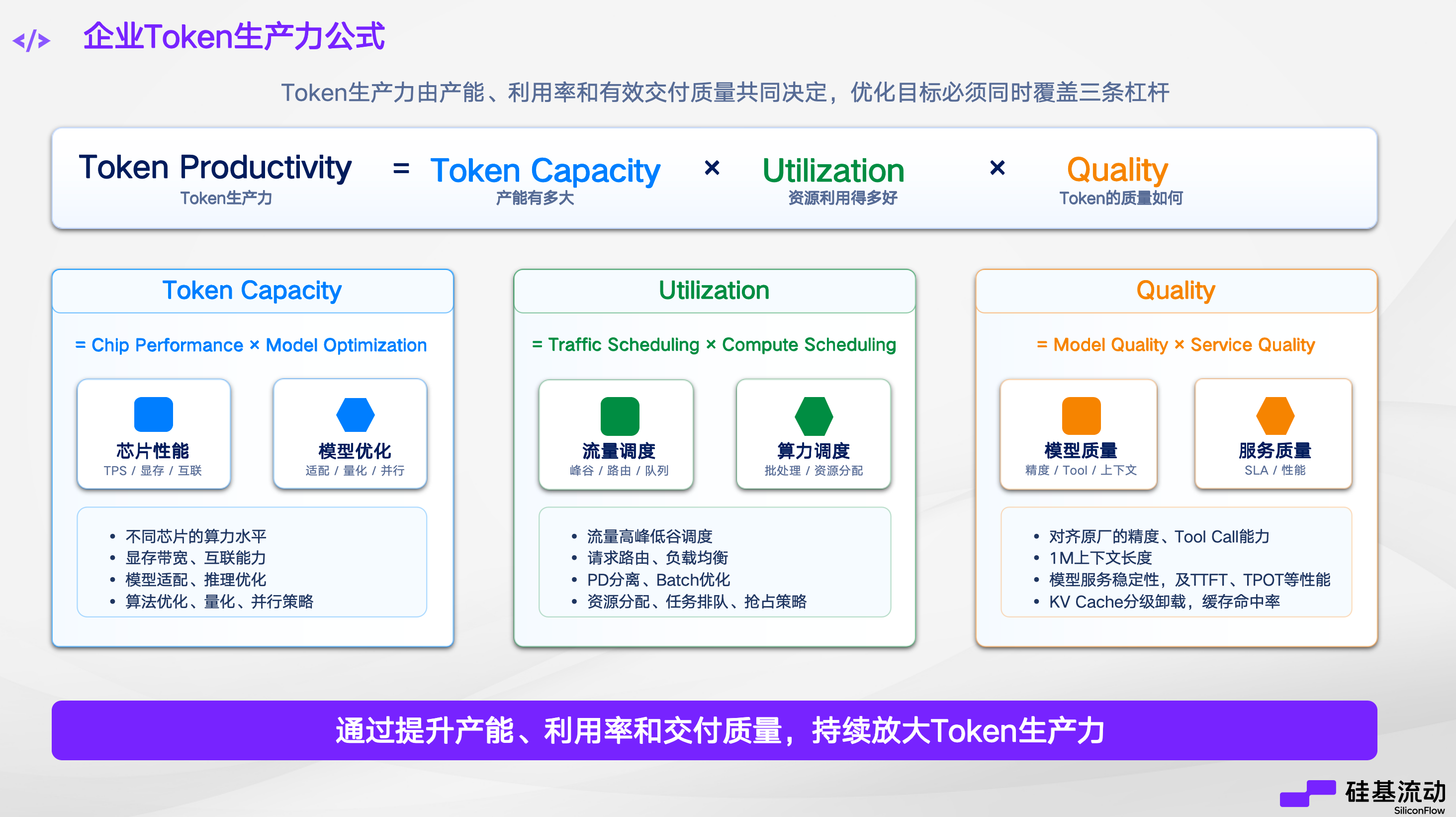Click the blue square 芯片性能 icon
This screenshot has height=817, width=1456.
click(153, 414)
